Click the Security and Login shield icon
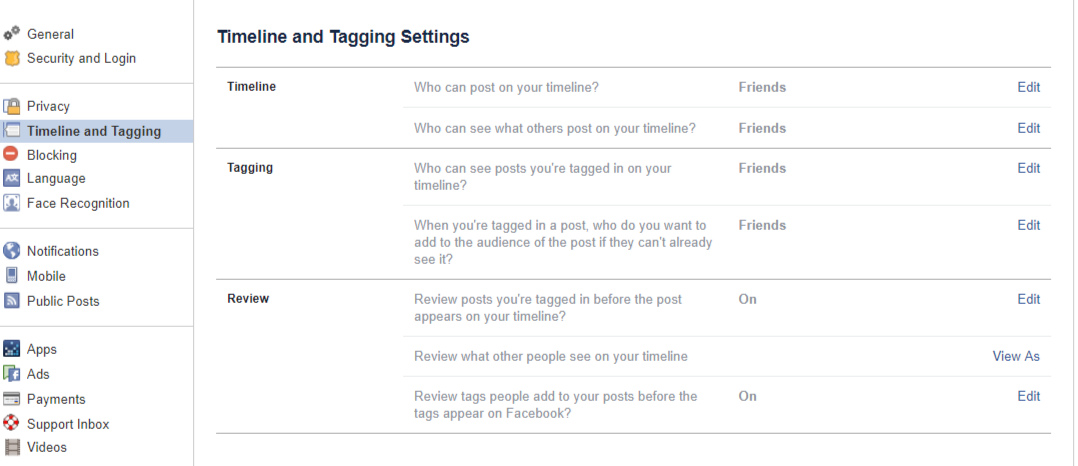This screenshot has height=466, width=1078. coord(12,58)
